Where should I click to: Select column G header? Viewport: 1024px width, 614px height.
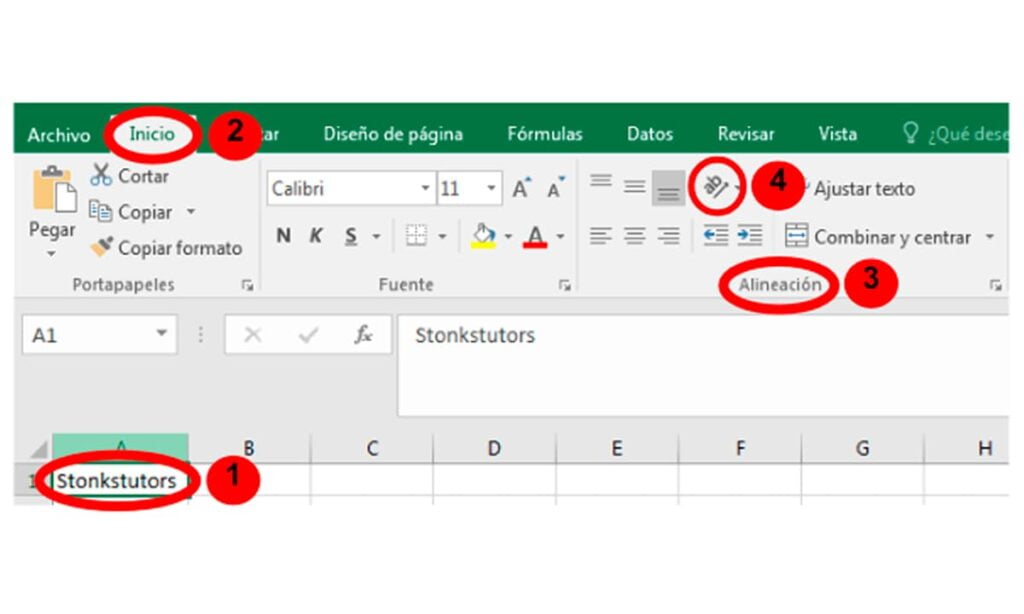point(862,448)
